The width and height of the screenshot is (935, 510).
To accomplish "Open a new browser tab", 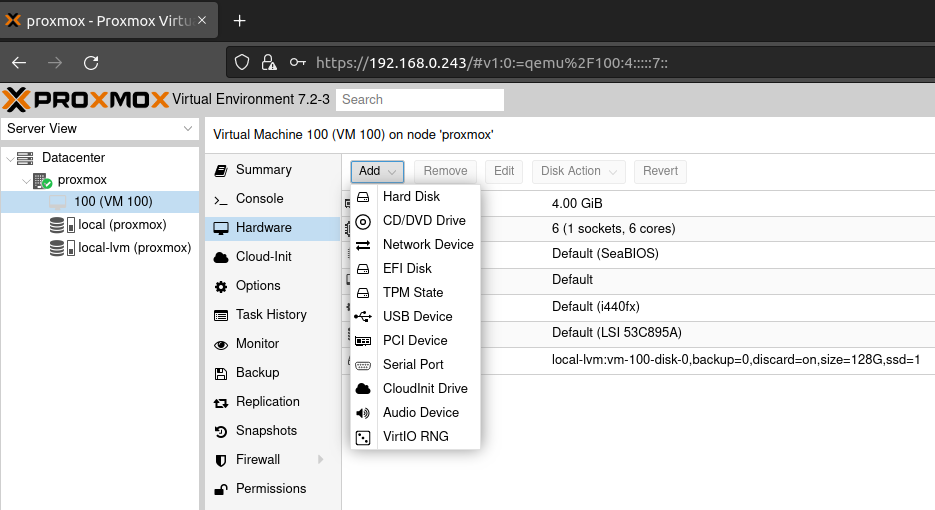I will tap(239, 21).
